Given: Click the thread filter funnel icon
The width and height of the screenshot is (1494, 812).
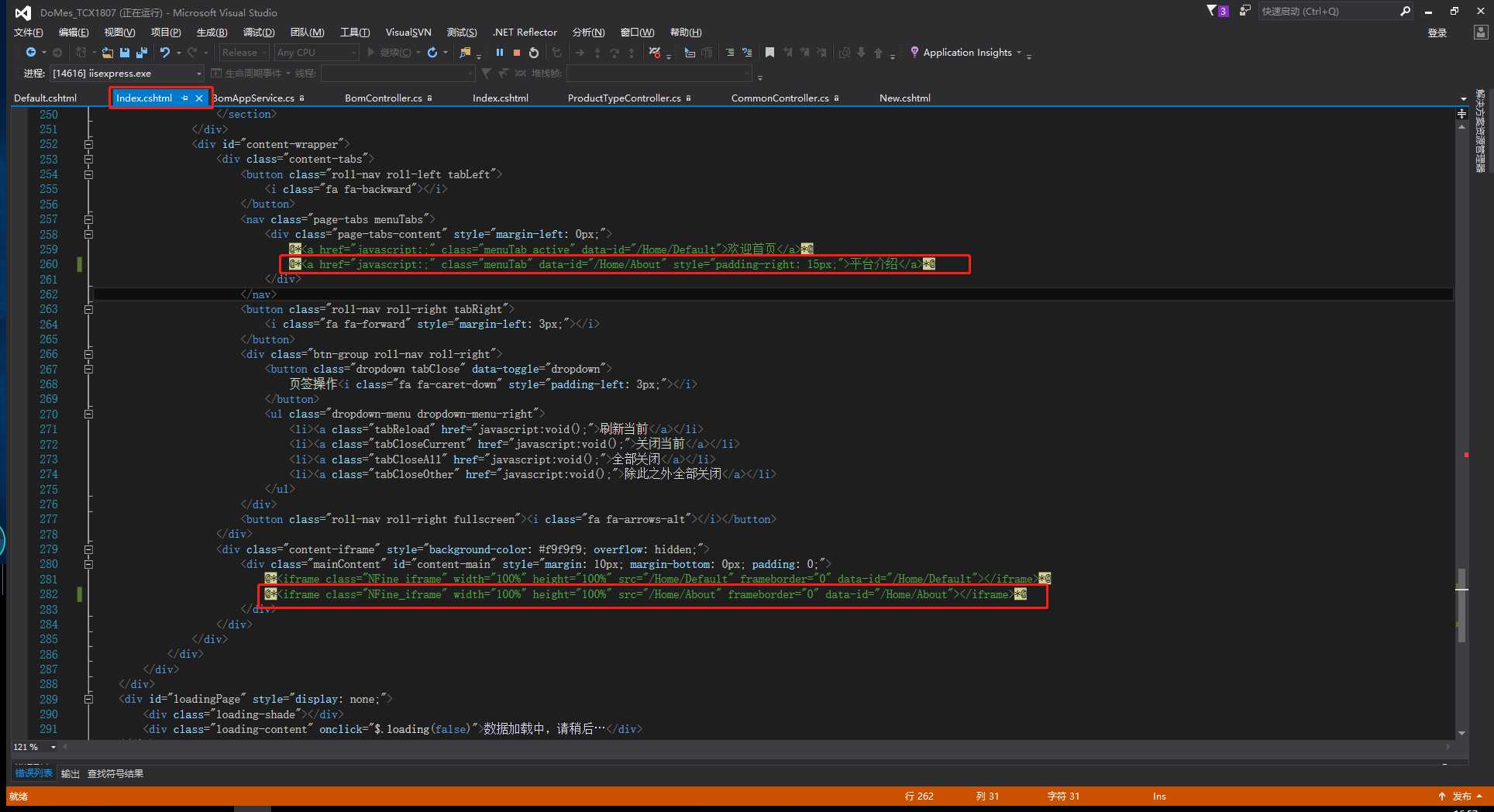Looking at the screenshot, I should pos(486,73).
